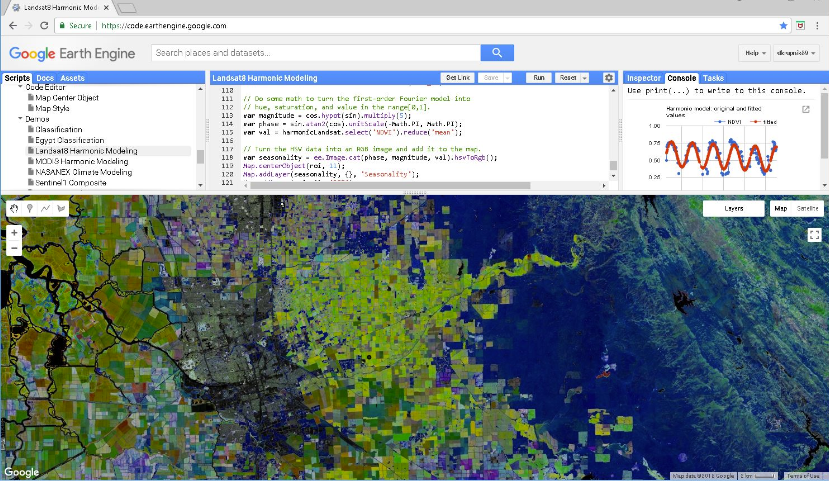Open the Help dropdown menu
Image resolution: width=829 pixels, height=481 pixels.
[755, 53]
